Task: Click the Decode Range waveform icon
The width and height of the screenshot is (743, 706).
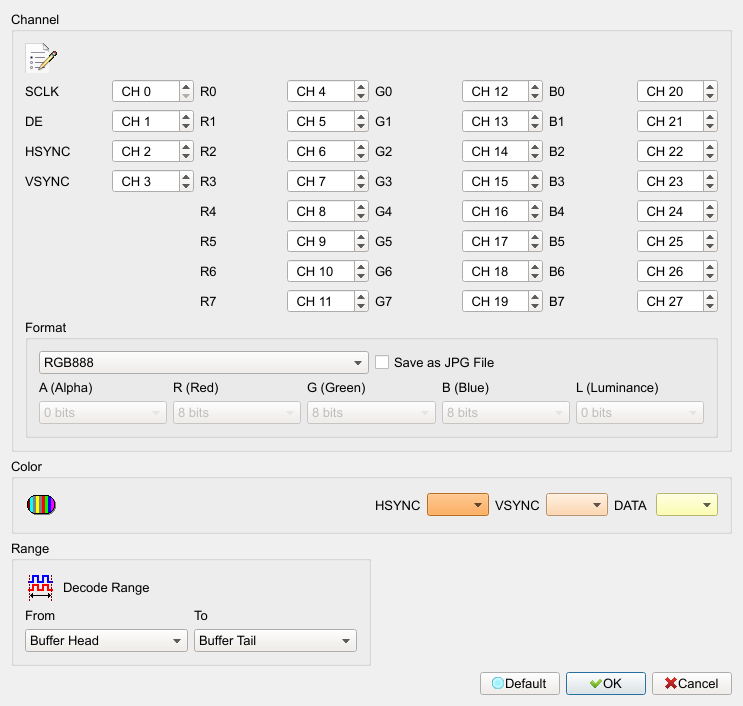Action: [x=40, y=587]
